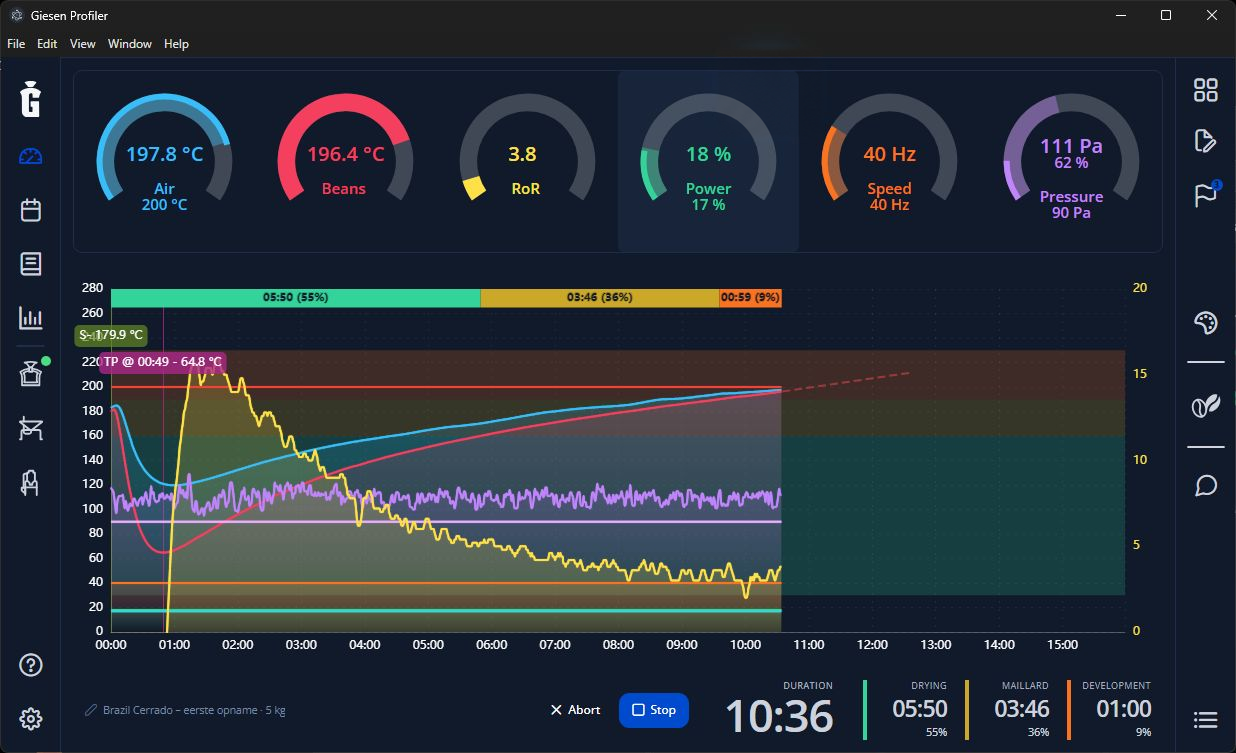Open the note edit icon in right sidebar
The height and width of the screenshot is (753, 1236).
1206,140
